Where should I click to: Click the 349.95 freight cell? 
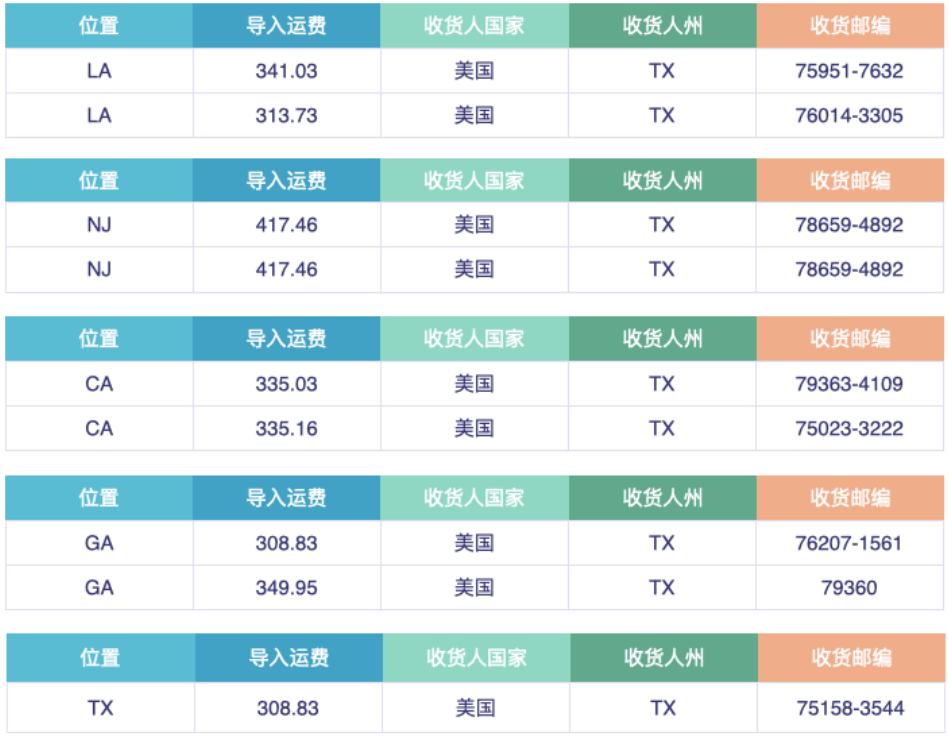tap(286, 587)
